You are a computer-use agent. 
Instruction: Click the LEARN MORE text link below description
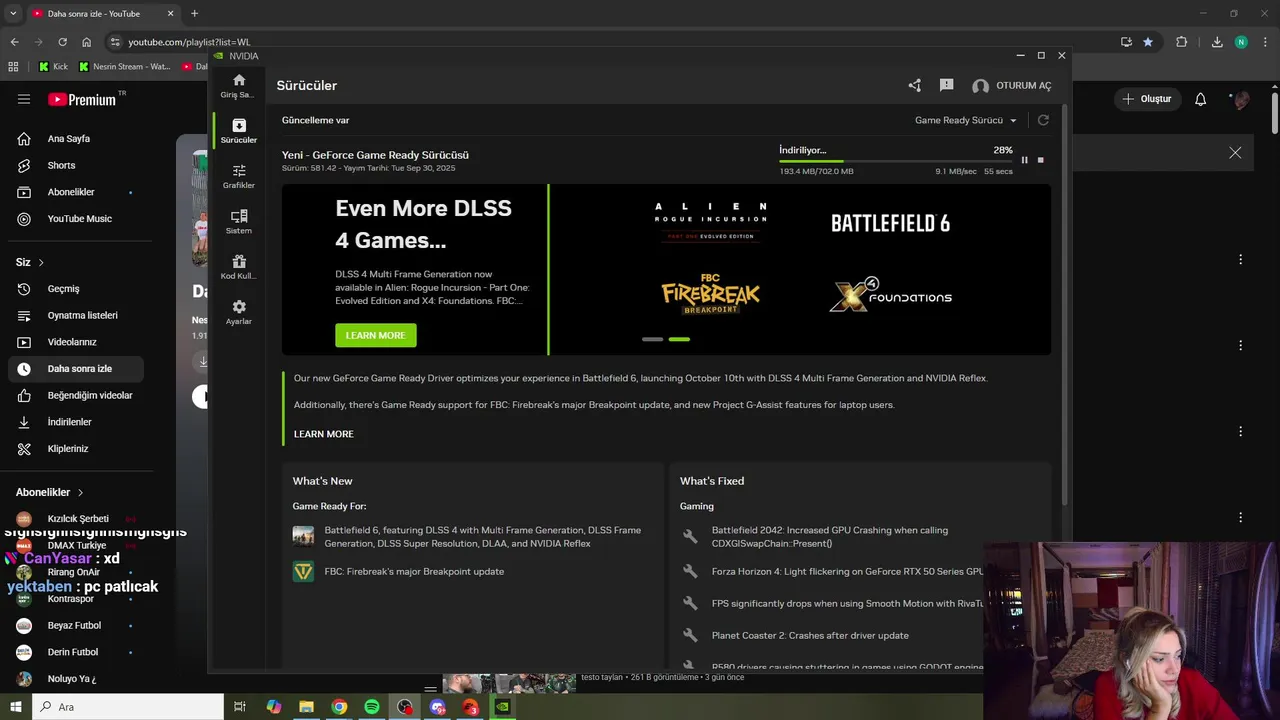(x=323, y=434)
